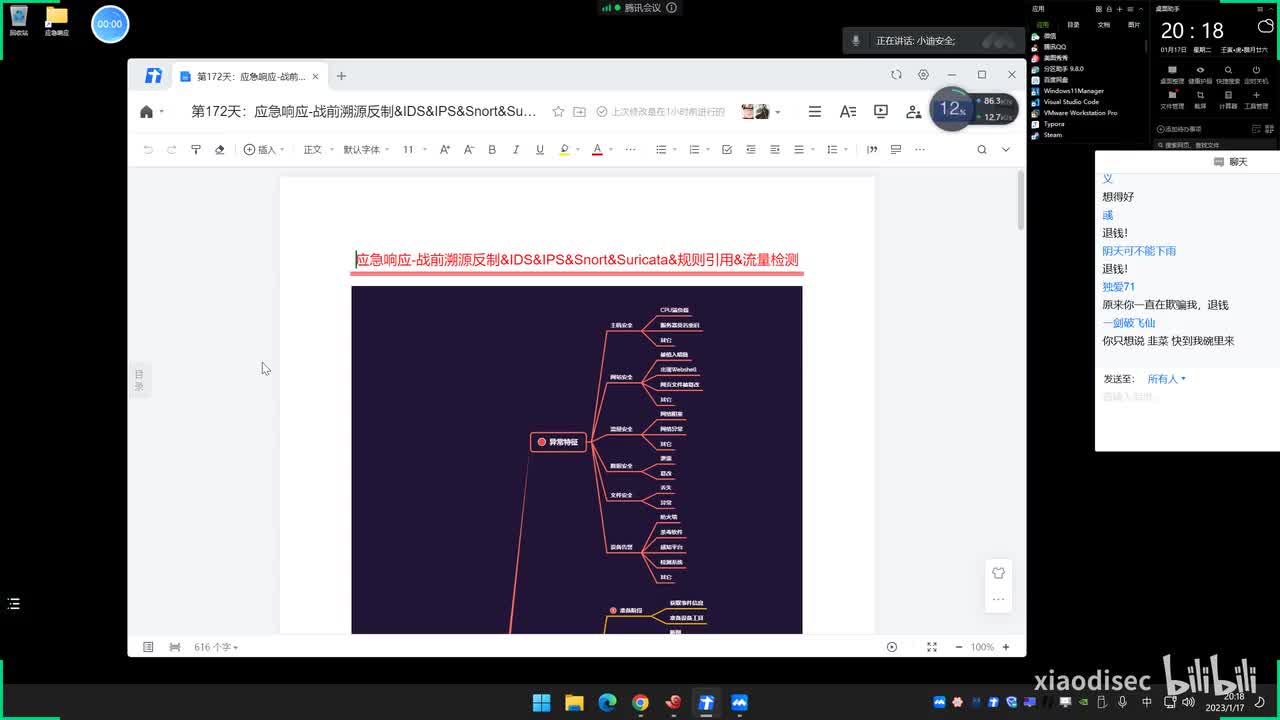Open share and collaborators icon
1280x720 pixels.
(913, 112)
